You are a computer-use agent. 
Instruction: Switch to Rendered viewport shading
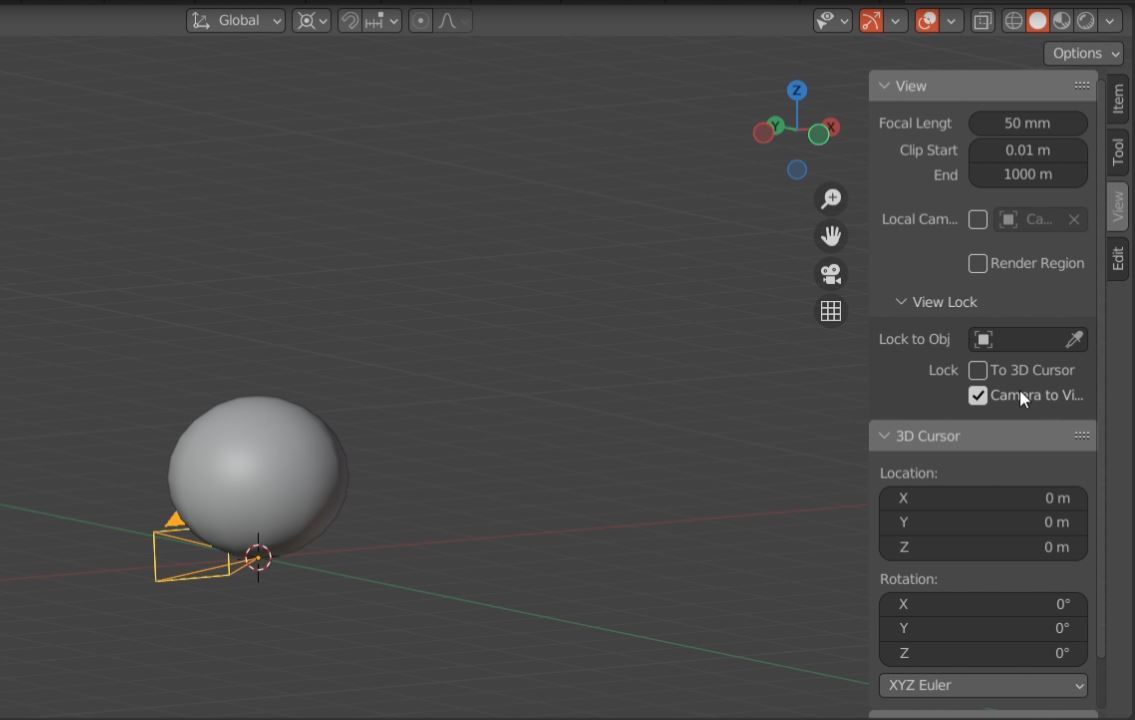pyautogui.click(x=1084, y=20)
